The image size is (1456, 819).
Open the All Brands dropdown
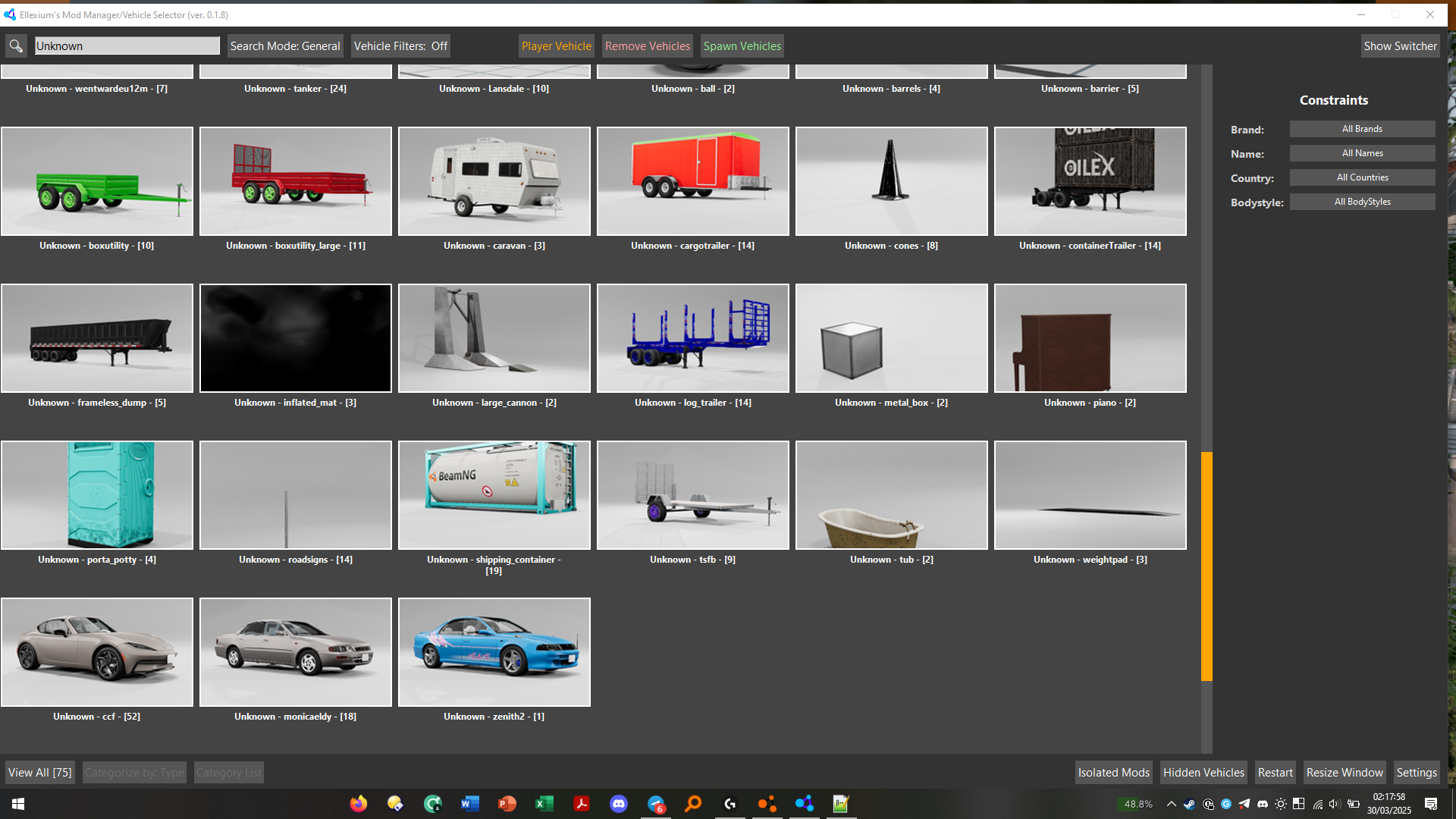click(x=1362, y=129)
